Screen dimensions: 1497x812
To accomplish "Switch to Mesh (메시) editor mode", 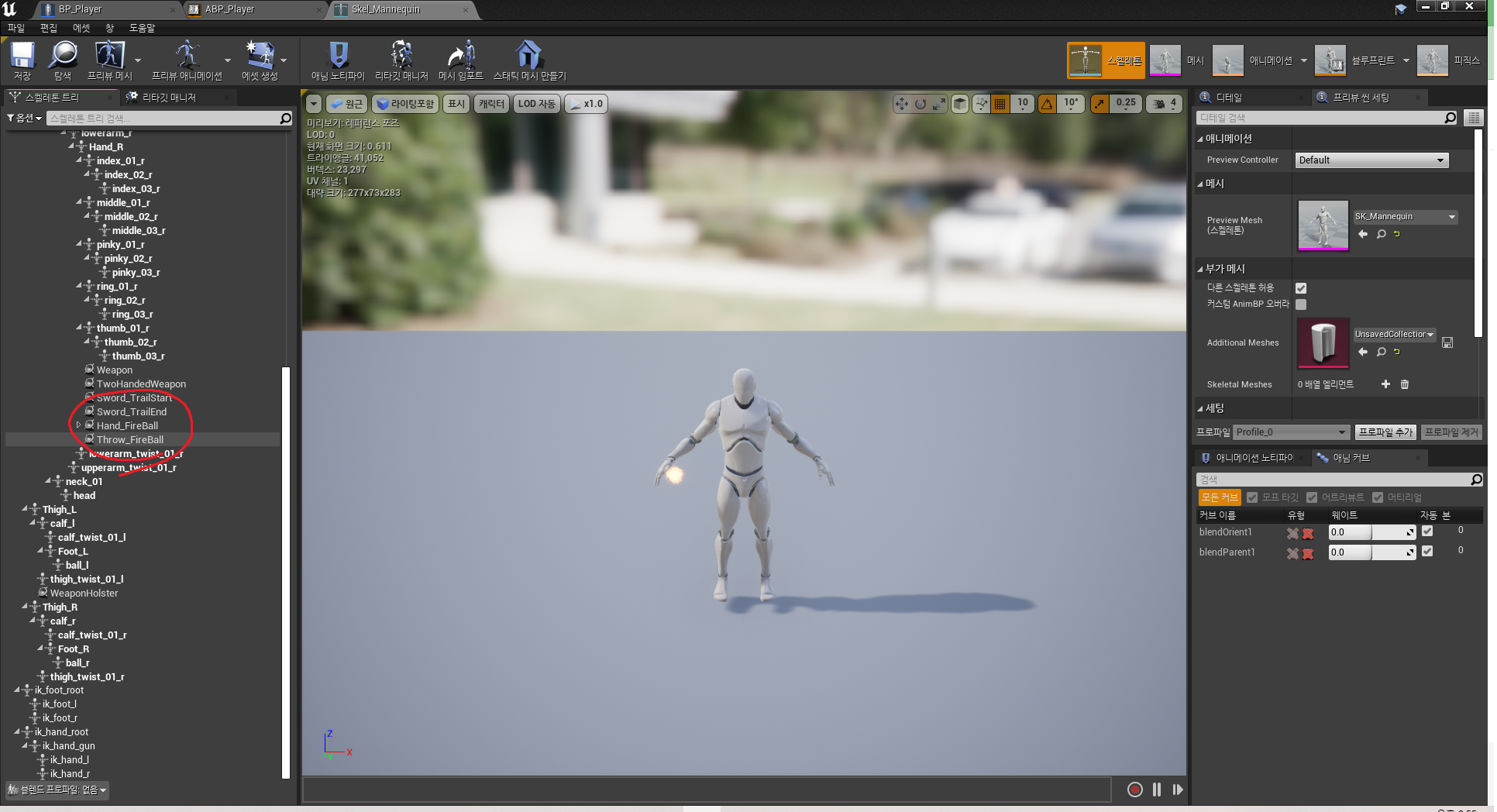I will 1177,60.
